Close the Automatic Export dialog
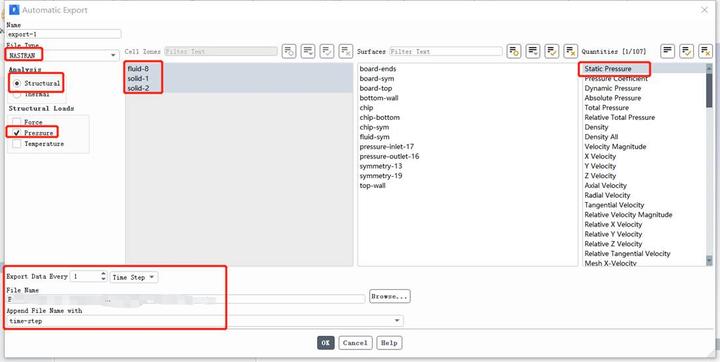This screenshot has width=720, height=362. point(704,10)
